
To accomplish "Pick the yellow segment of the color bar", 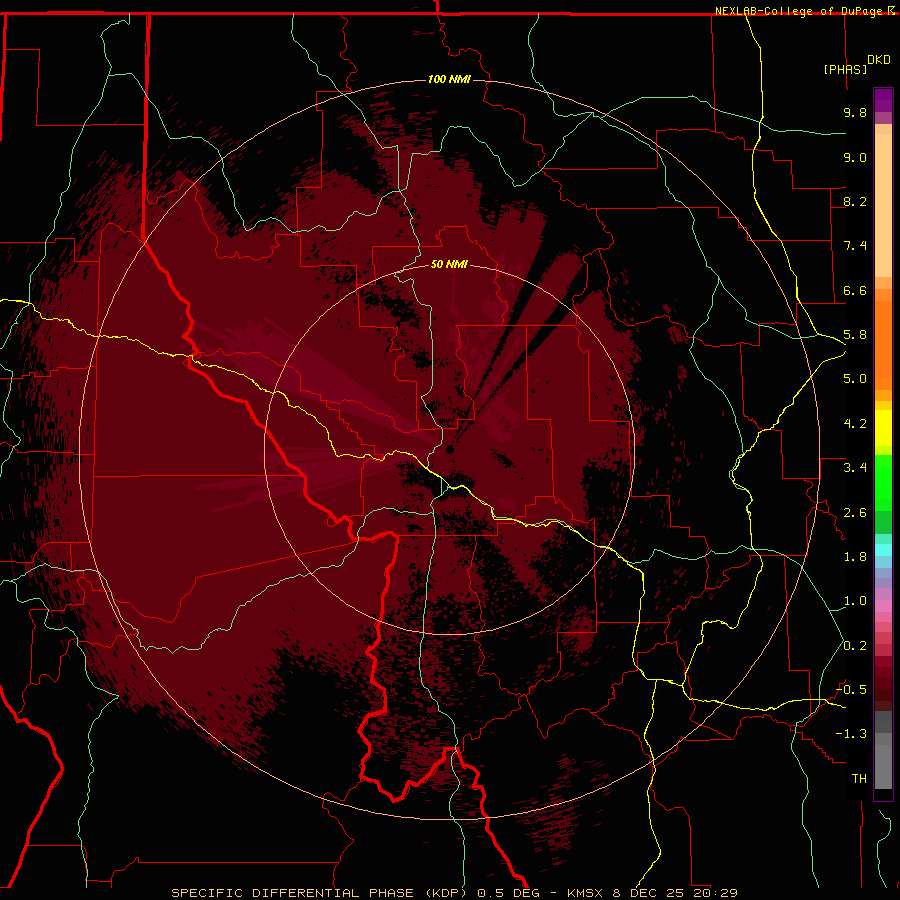I will [883, 428].
